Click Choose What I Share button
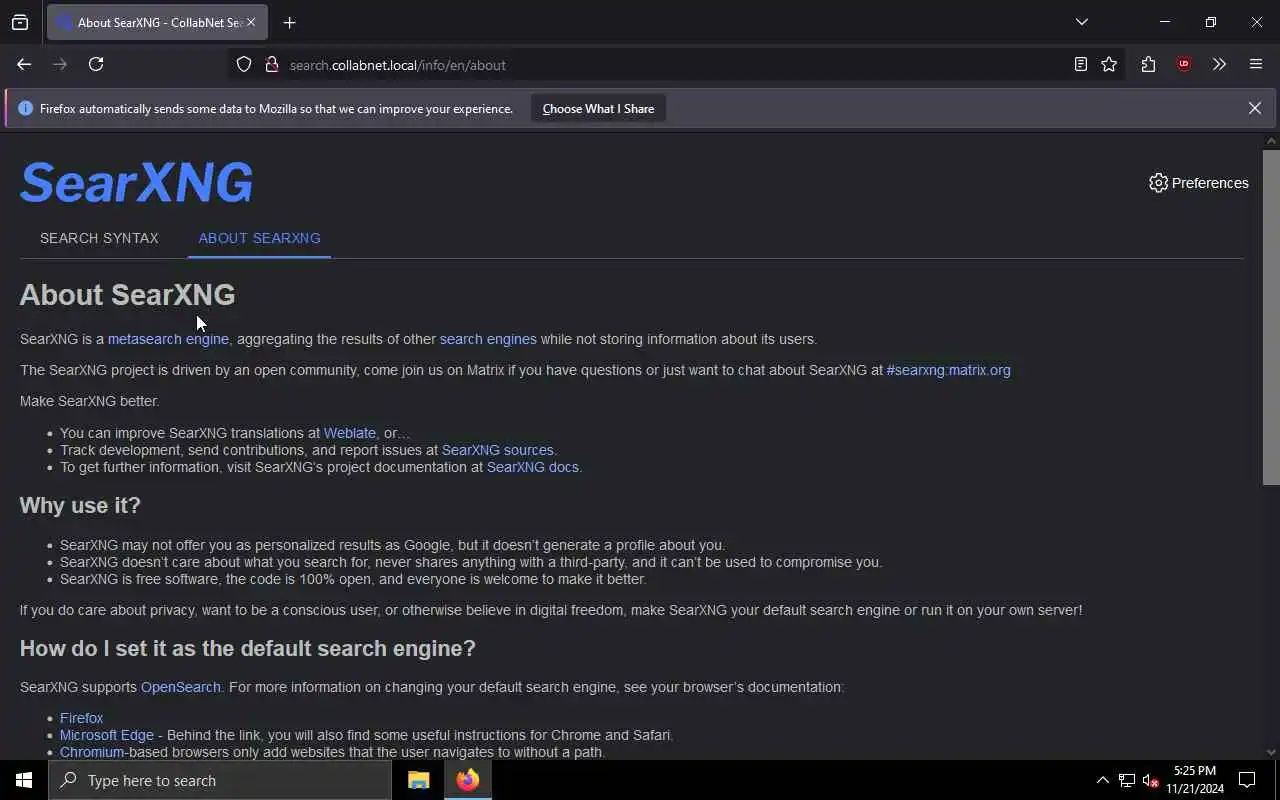This screenshot has height=800, width=1280. [598, 108]
